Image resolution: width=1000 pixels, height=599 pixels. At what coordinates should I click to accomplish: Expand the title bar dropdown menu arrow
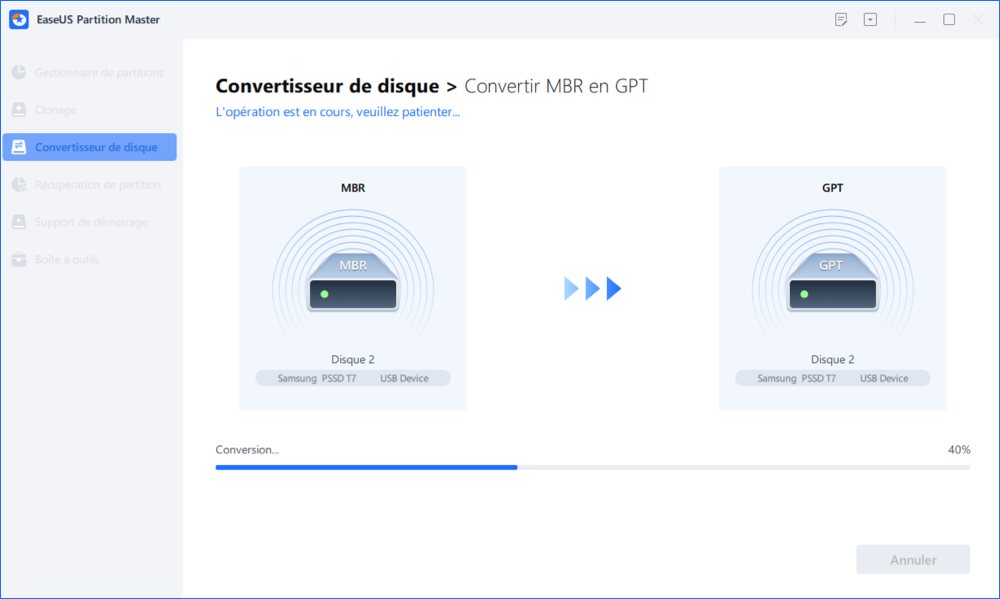coord(870,20)
